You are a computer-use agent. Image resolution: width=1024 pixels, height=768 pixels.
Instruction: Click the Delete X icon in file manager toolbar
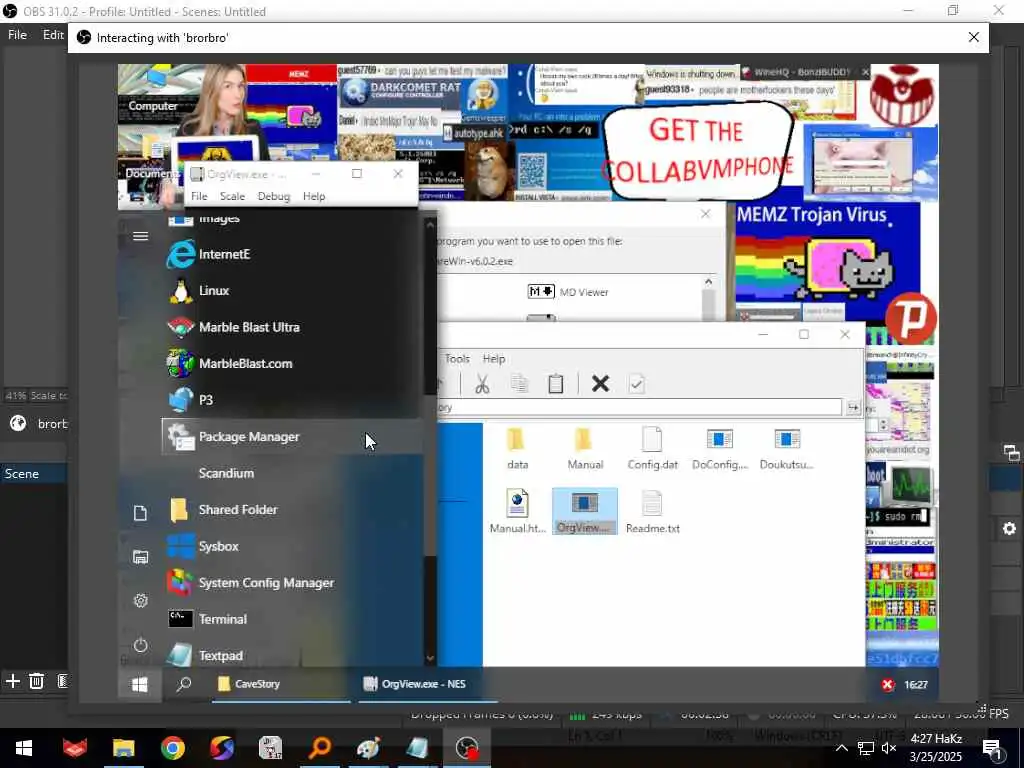coord(600,384)
